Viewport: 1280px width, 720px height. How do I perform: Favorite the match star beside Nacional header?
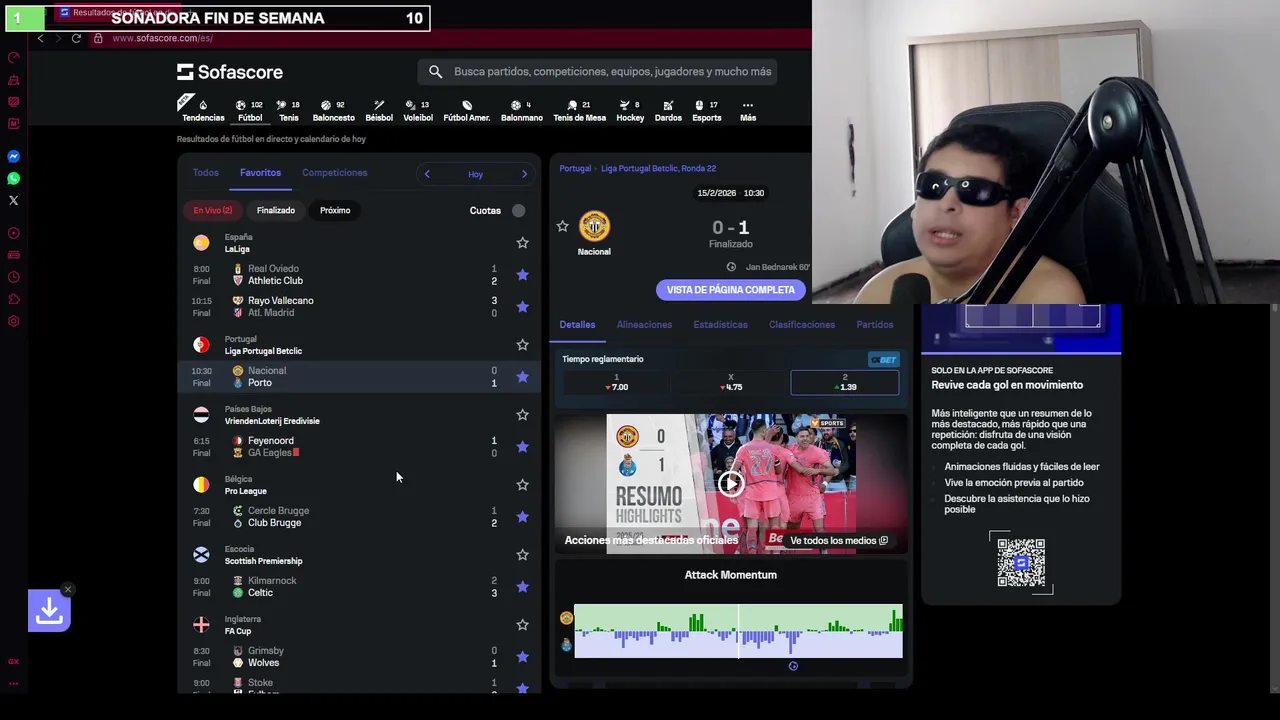[x=562, y=227]
